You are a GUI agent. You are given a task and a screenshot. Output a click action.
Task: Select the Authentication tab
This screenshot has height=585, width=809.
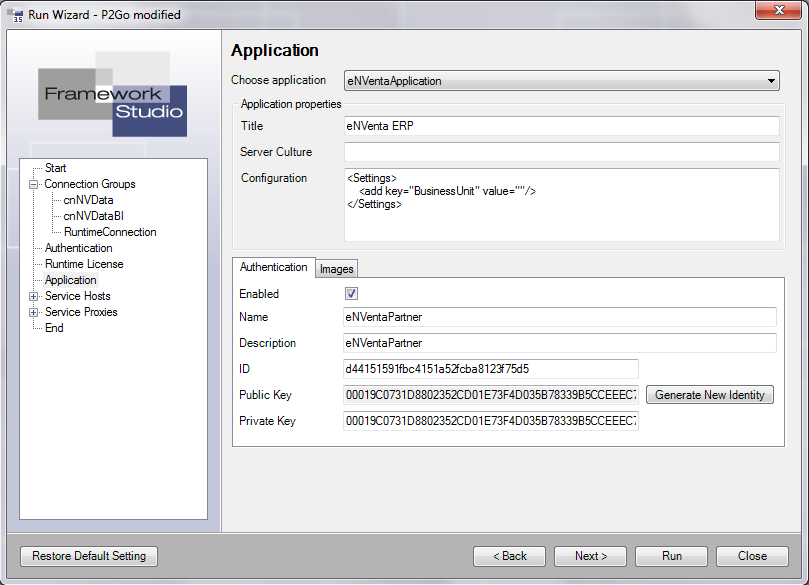(x=273, y=267)
